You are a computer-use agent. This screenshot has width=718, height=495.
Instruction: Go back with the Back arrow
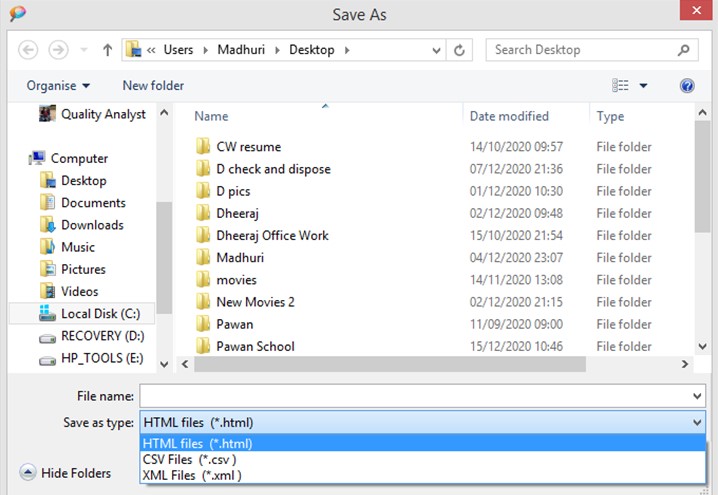pyautogui.click(x=28, y=49)
